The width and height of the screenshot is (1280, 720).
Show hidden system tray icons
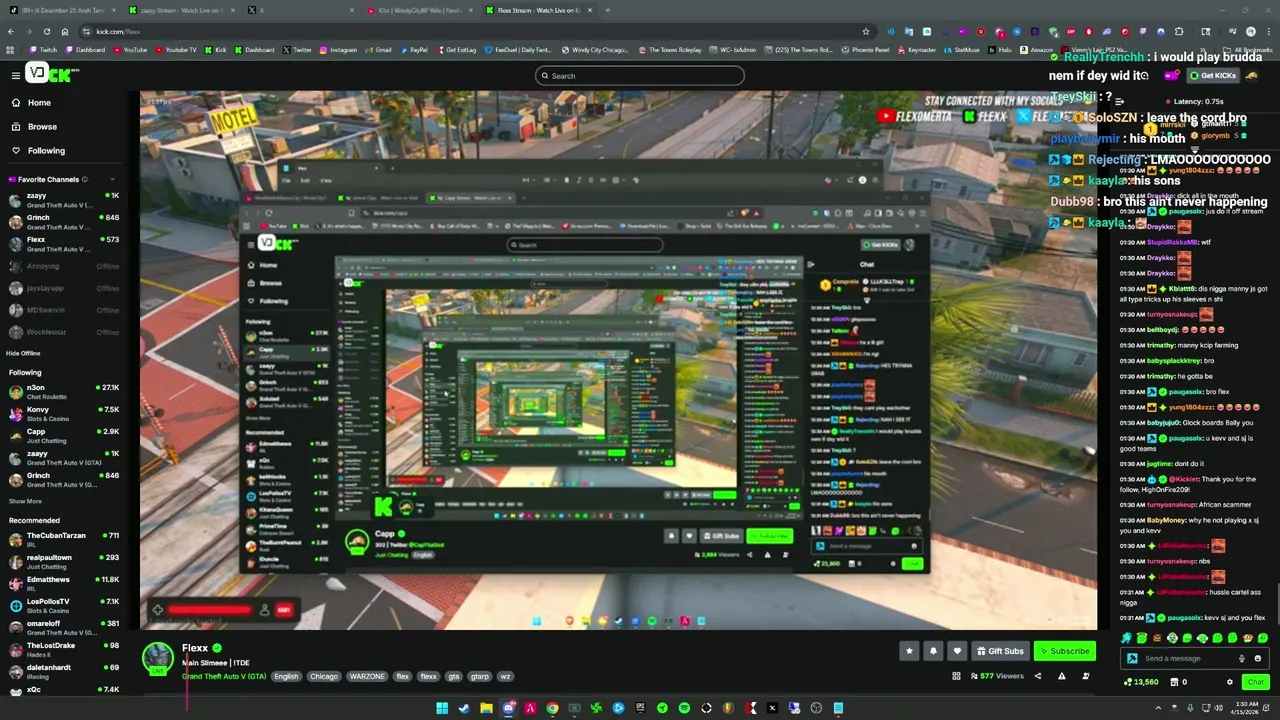point(1160,708)
